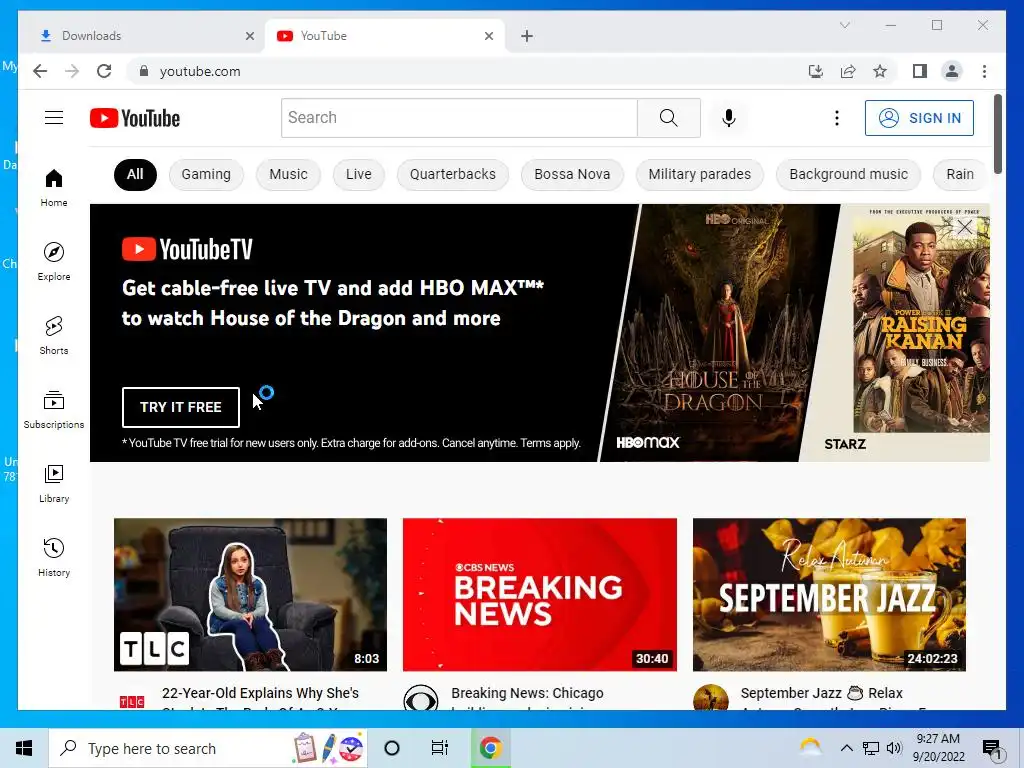Screen dimensions: 1024x768
Task: Bookmark this page with star icon
Action: point(880,71)
